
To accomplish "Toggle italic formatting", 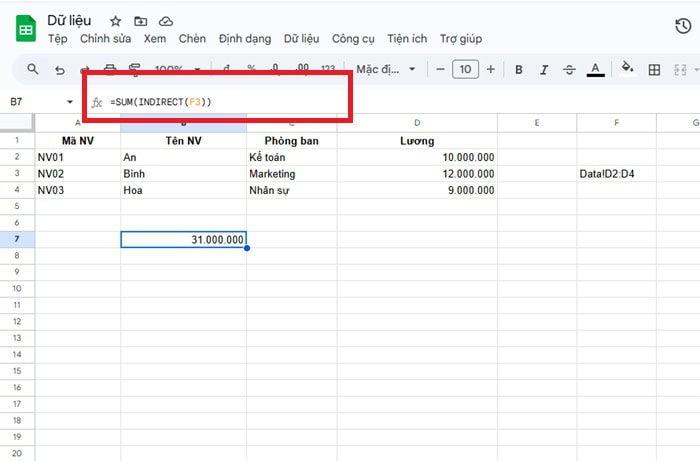I will (x=544, y=70).
